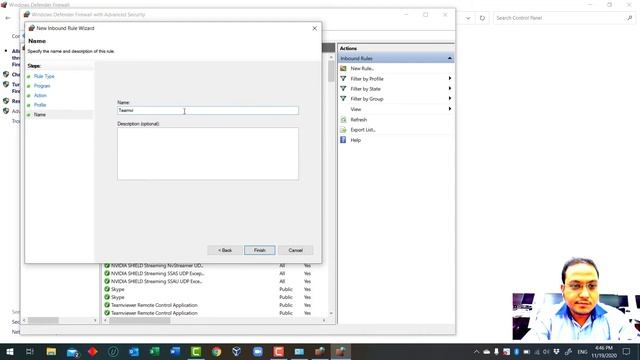Open Google Chrome from the taskbar
Screen dimensions: 640x360
point(217,351)
